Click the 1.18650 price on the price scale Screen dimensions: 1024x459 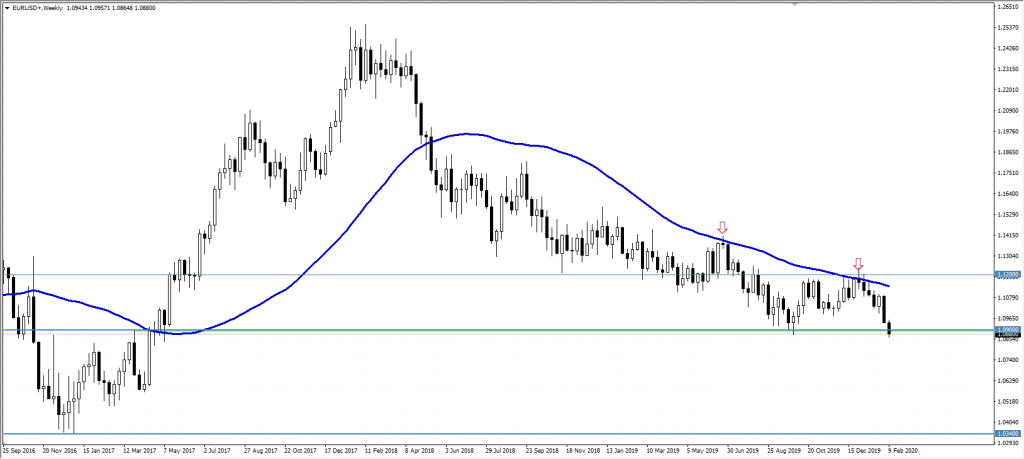[1008, 152]
